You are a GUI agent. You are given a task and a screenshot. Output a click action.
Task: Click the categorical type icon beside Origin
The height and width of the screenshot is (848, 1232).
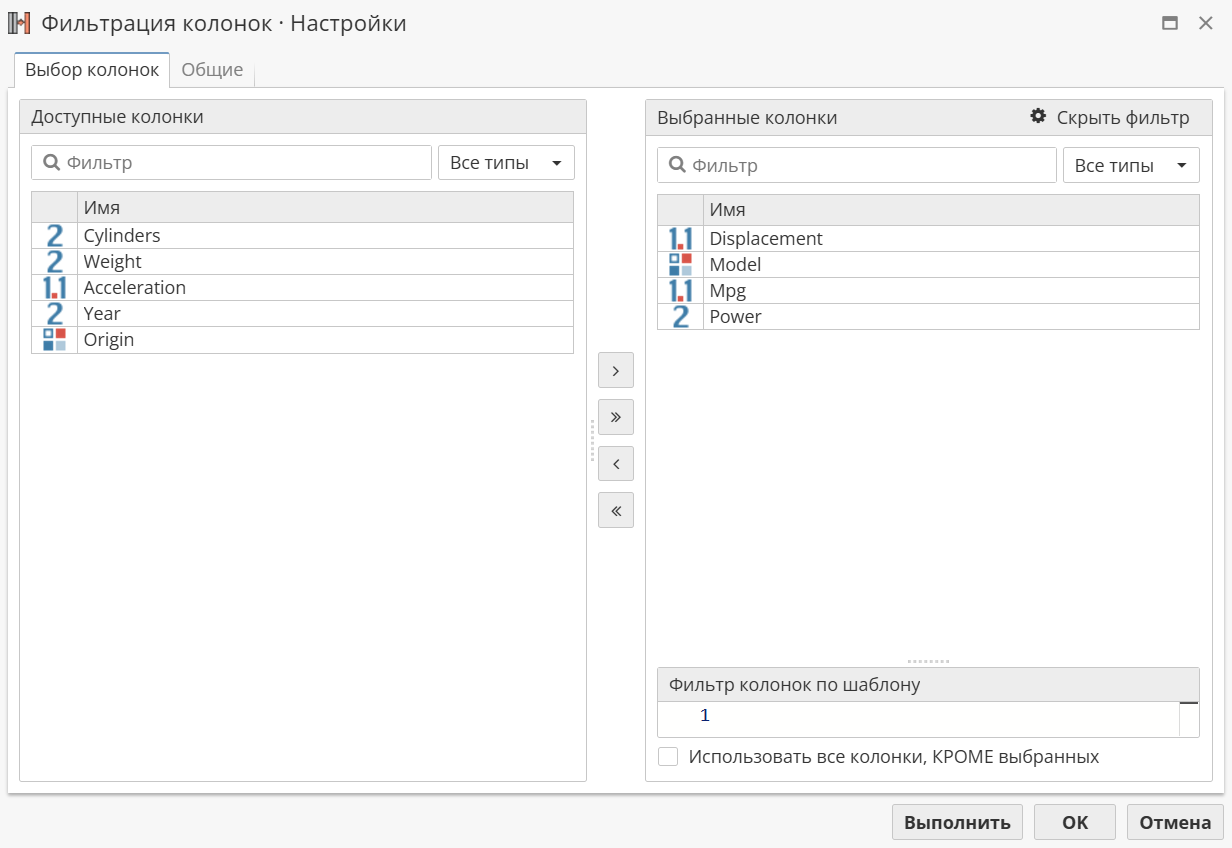(x=54, y=340)
